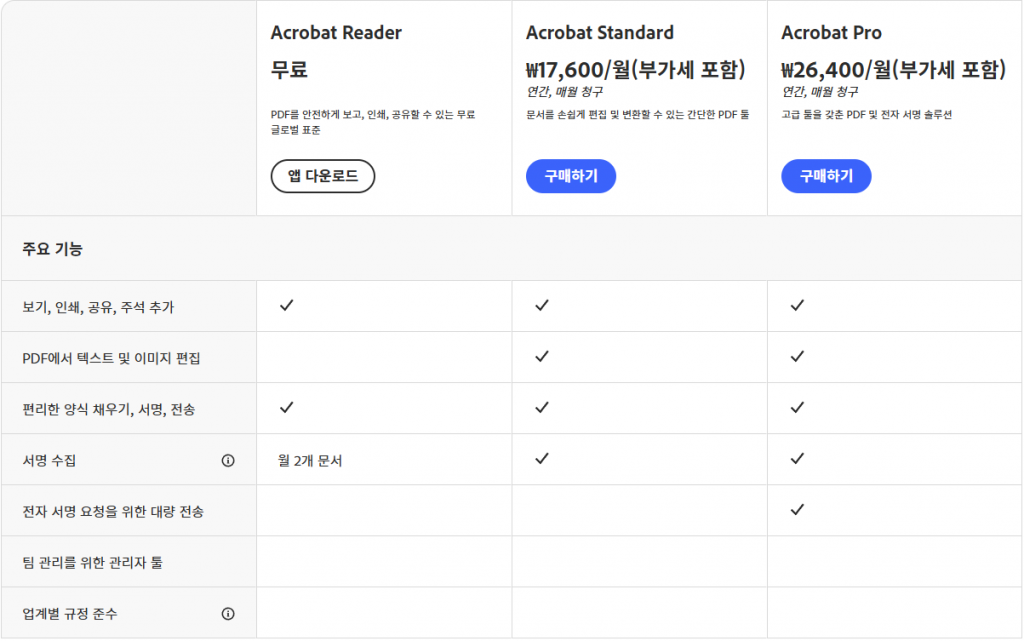1024x641 pixels.
Task: Click the 팀 관리를 위한 관리자 툴 row label
Action: click(x=90, y=561)
